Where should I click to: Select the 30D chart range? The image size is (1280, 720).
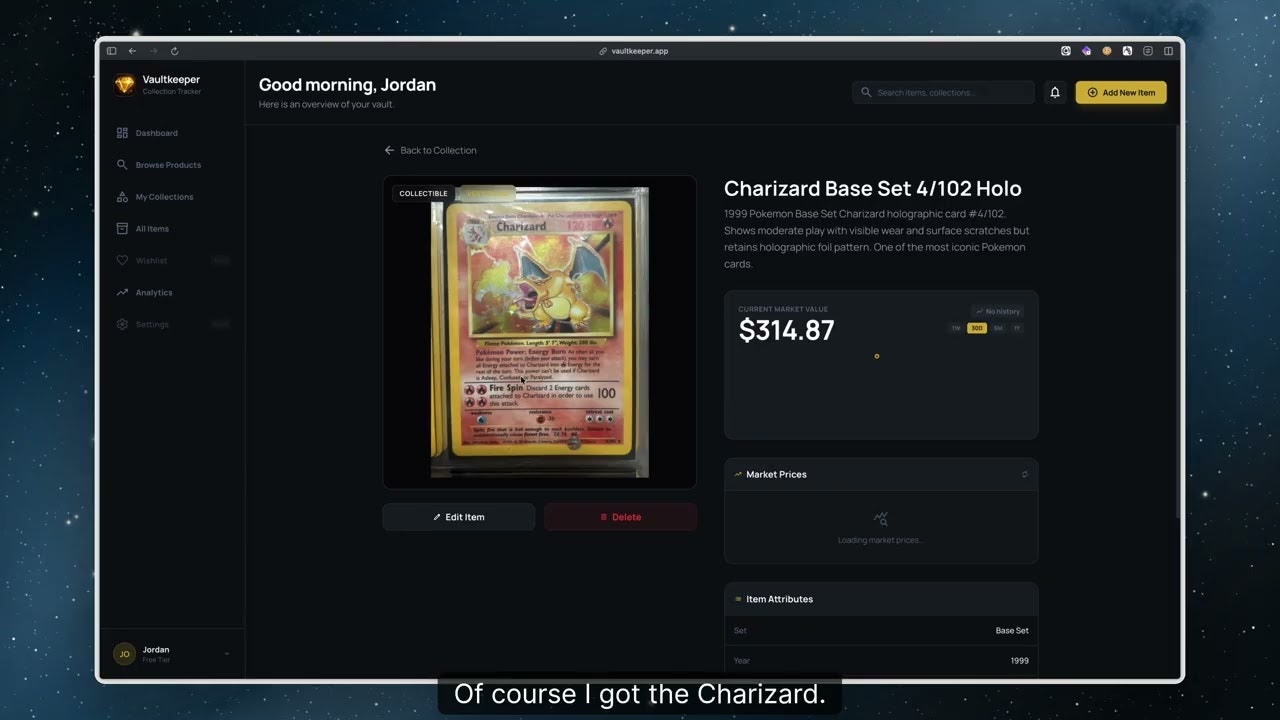(x=977, y=328)
